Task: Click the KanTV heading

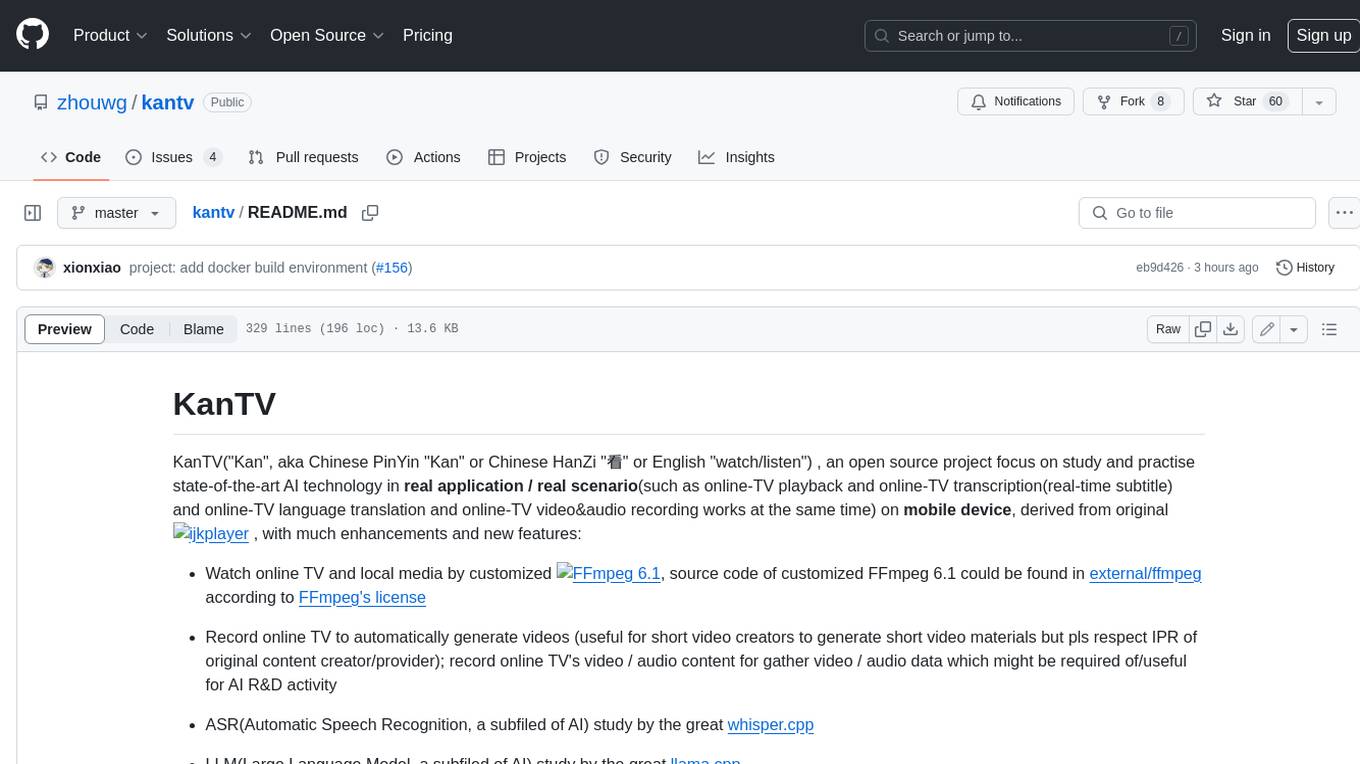Action: click(x=224, y=404)
